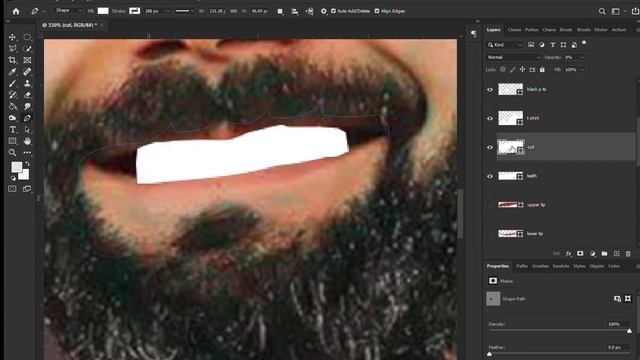Image resolution: width=640 pixels, height=360 pixels.
Task: Switch to the Actions tab
Action: pos(619,30)
